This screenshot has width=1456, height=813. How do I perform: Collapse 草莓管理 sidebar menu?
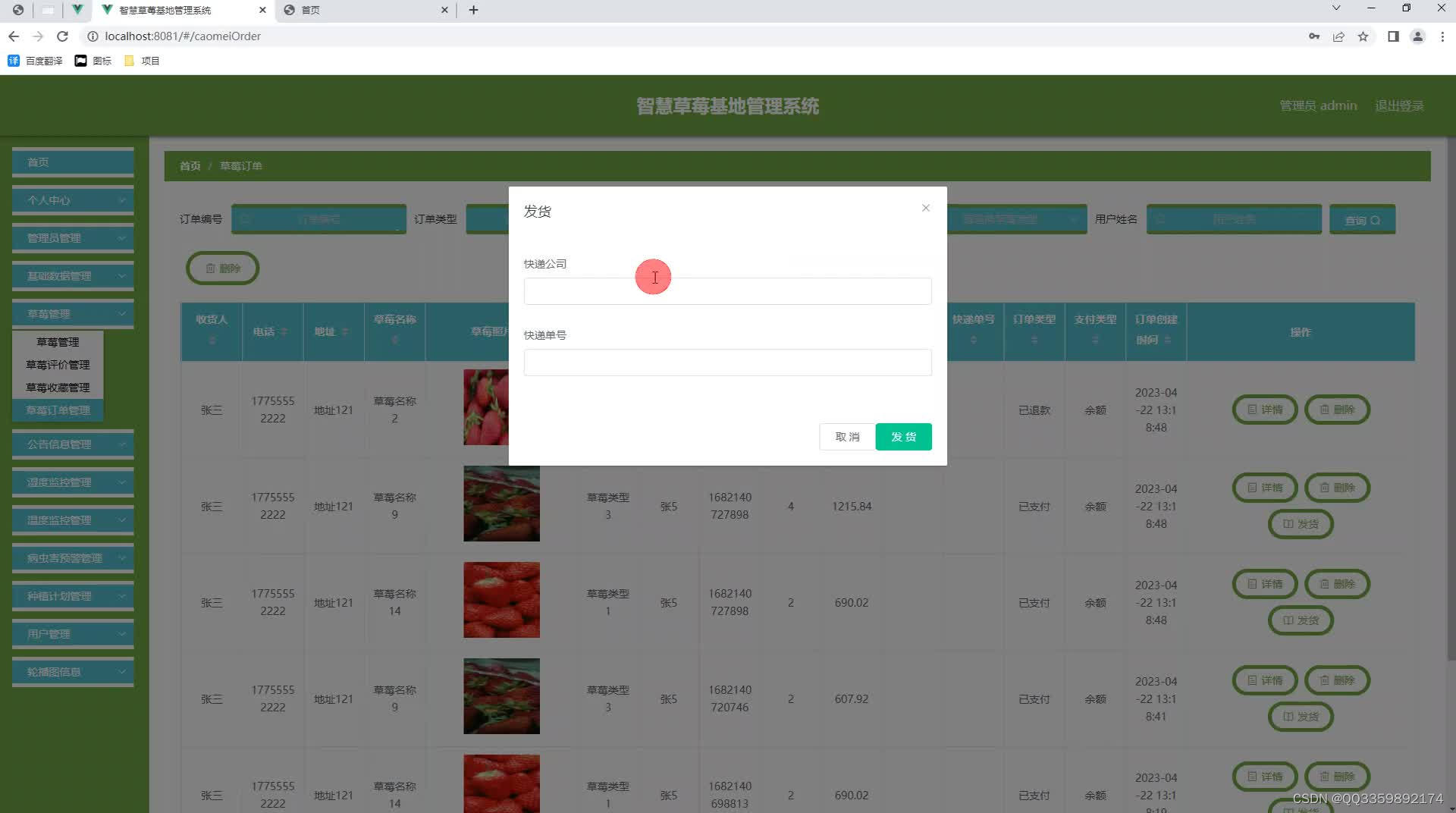[73, 314]
